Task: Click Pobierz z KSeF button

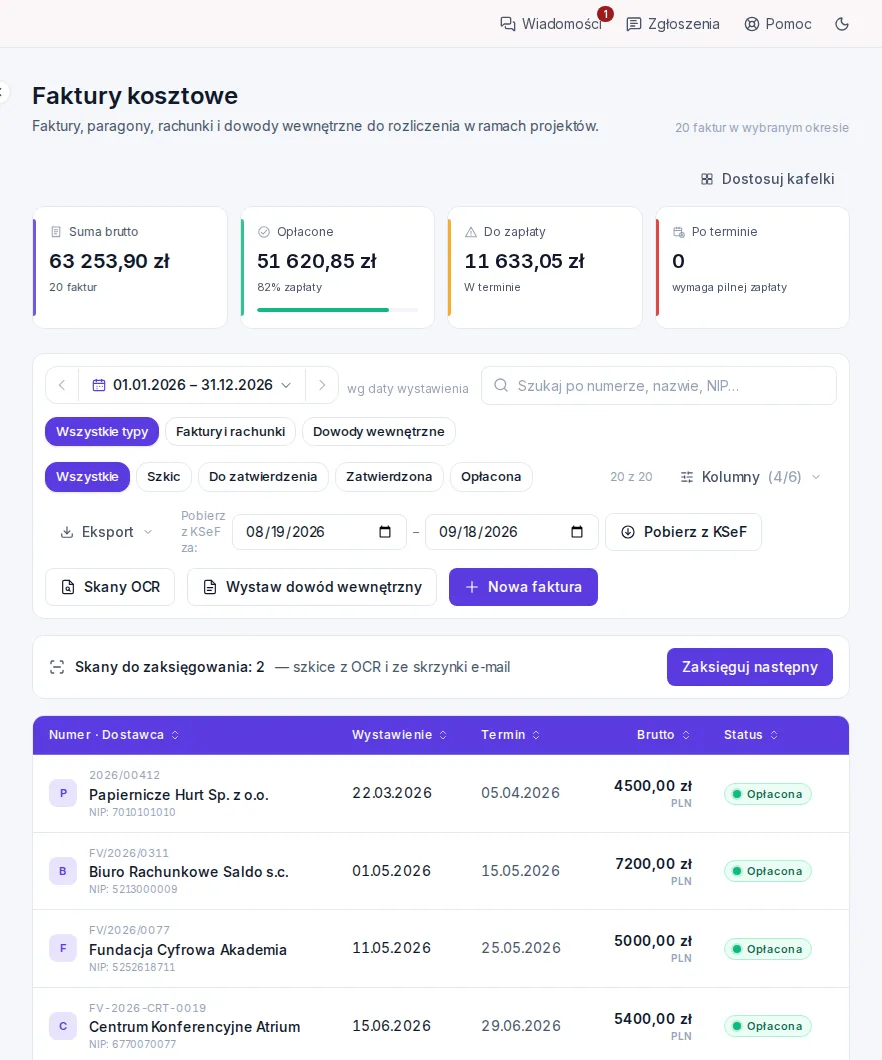Action: pyautogui.click(x=683, y=532)
